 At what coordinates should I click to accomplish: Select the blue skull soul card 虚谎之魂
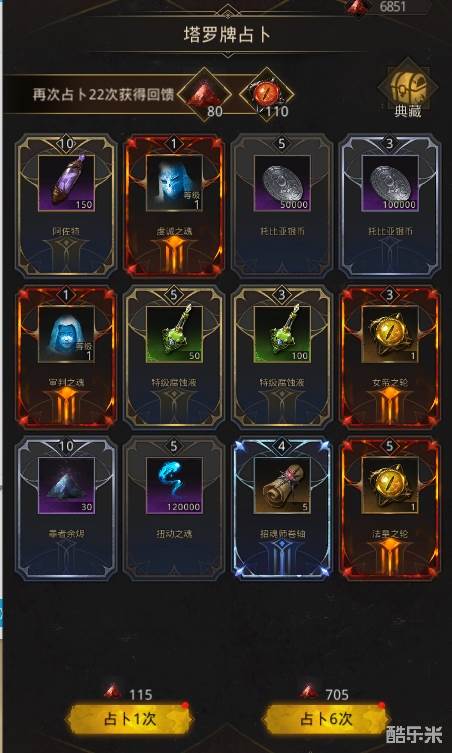(x=174, y=206)
